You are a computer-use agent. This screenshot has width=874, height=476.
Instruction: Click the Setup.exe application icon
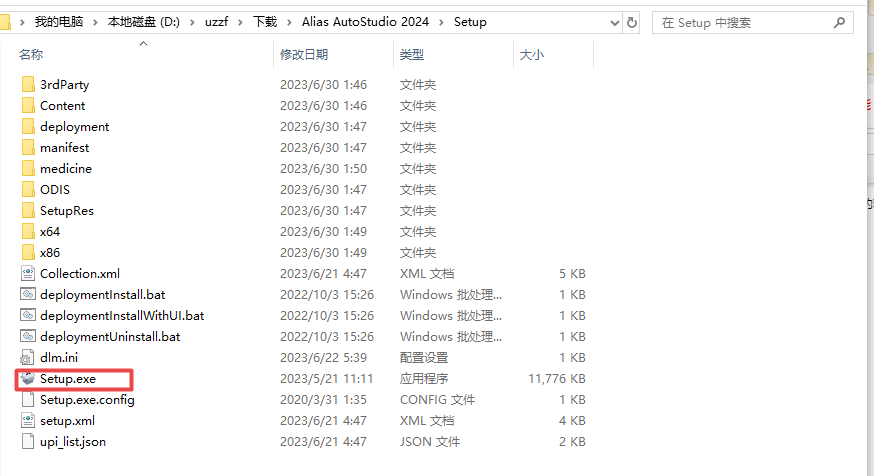click(x=27, y=379)
